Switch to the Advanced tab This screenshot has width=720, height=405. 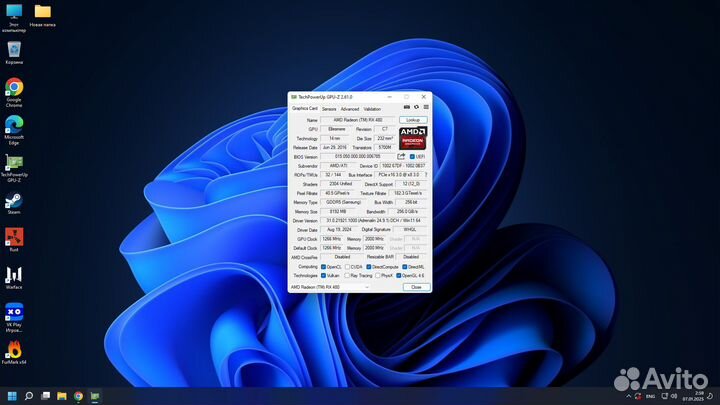tap(349, 108)
